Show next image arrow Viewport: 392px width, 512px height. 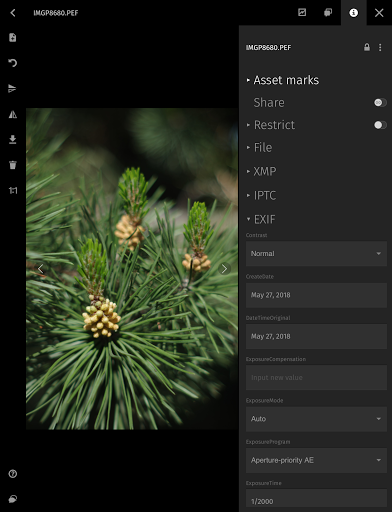coord(224,268)
